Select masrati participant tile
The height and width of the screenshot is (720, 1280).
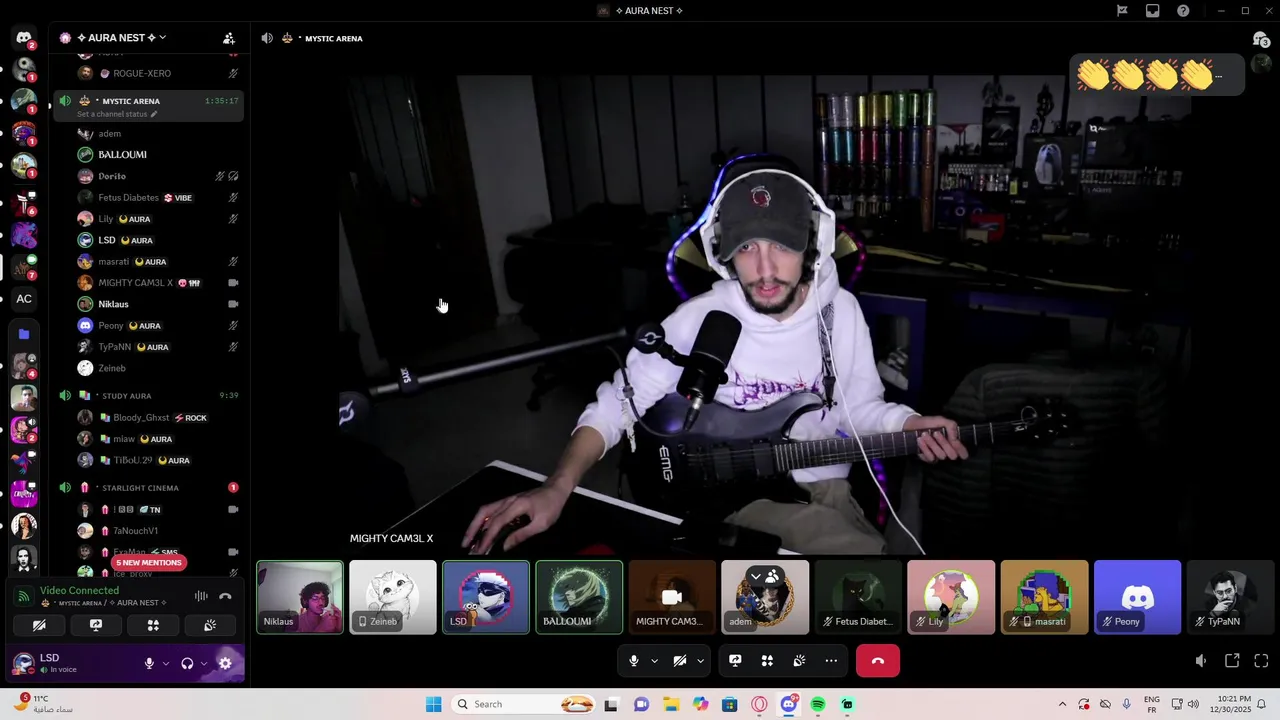(x=1044, y=597)
